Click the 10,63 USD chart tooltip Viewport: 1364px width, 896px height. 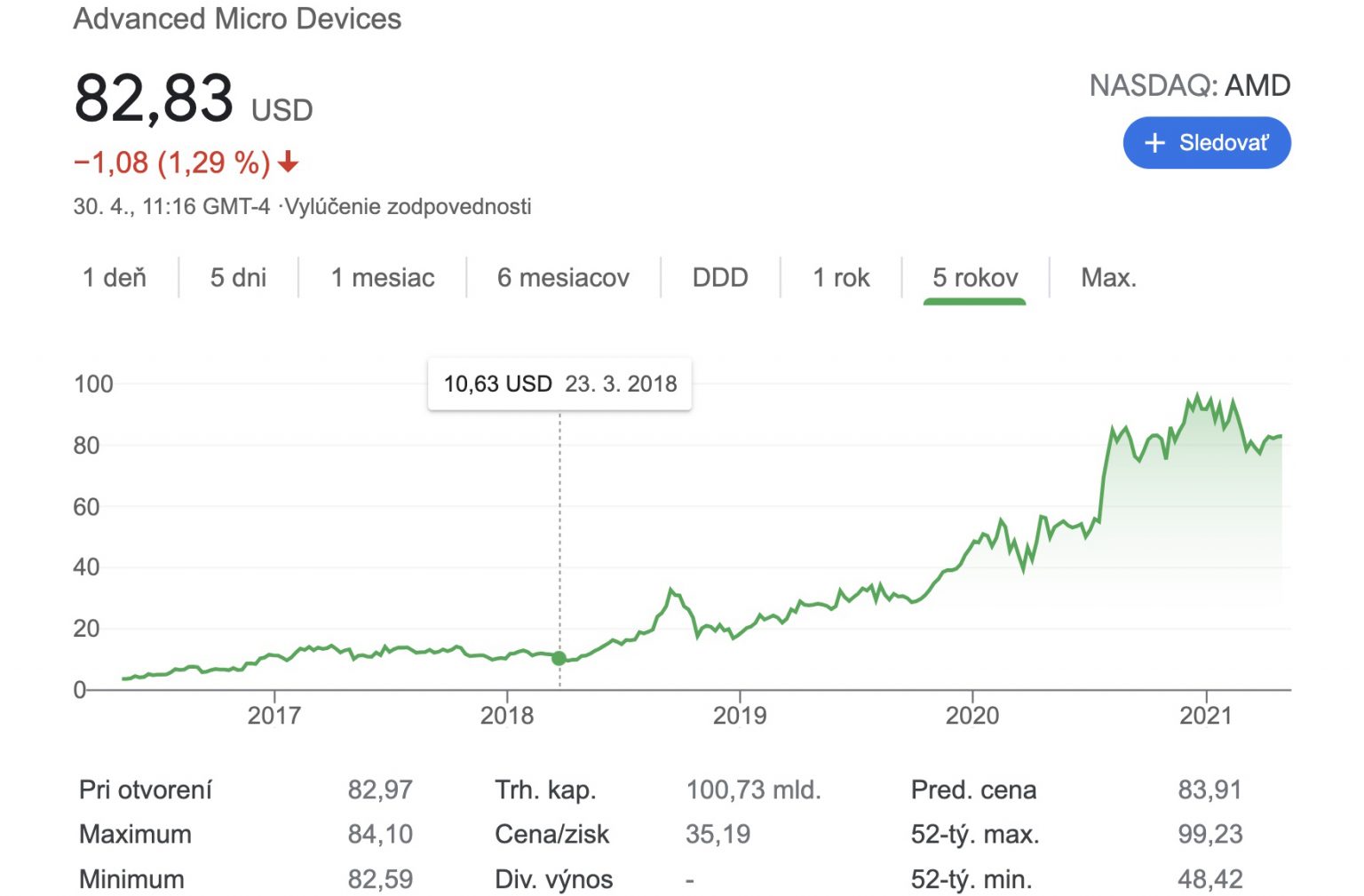[559, 384]
